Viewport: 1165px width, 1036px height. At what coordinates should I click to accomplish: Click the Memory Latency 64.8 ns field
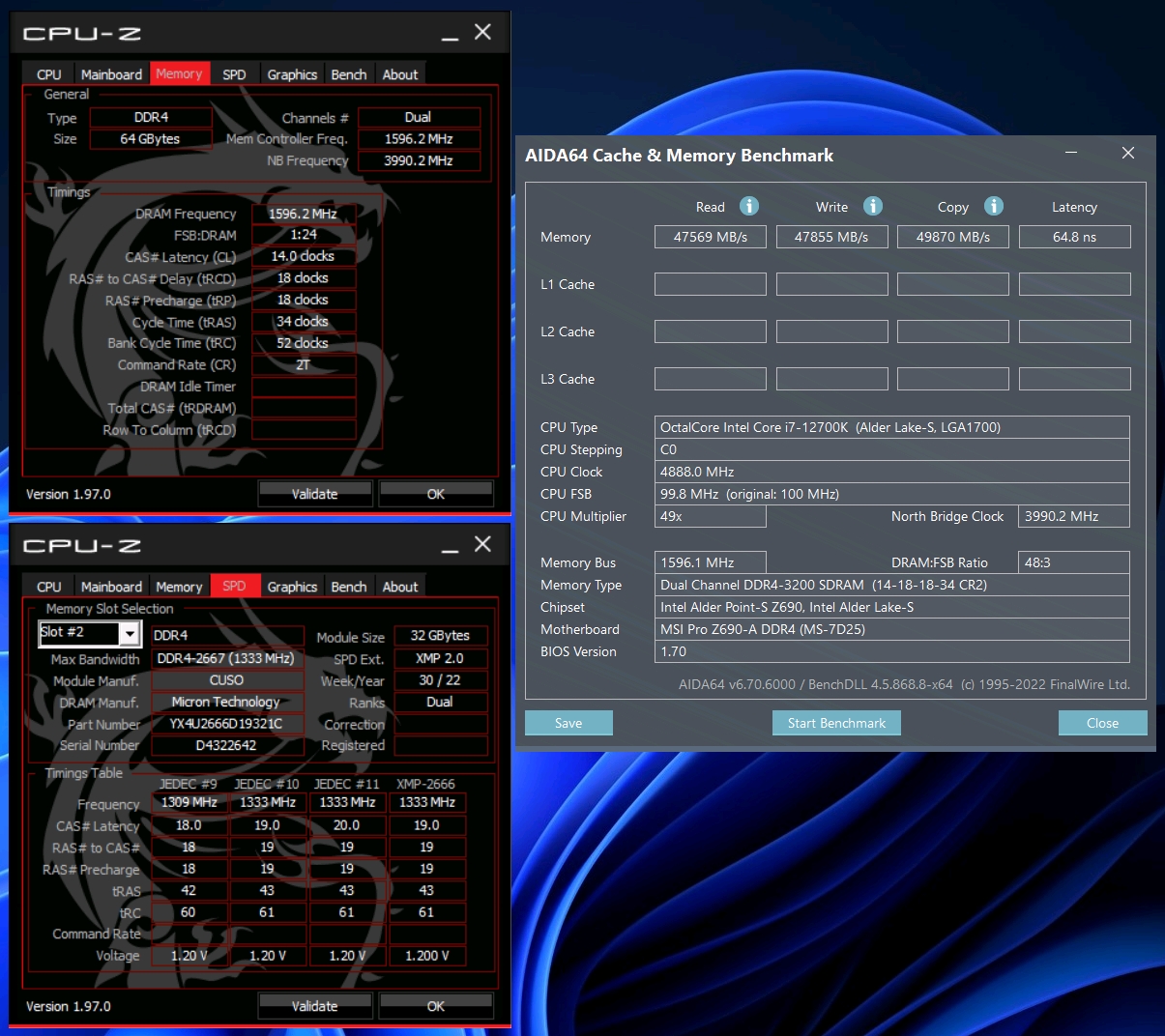tap(1074, 237)
